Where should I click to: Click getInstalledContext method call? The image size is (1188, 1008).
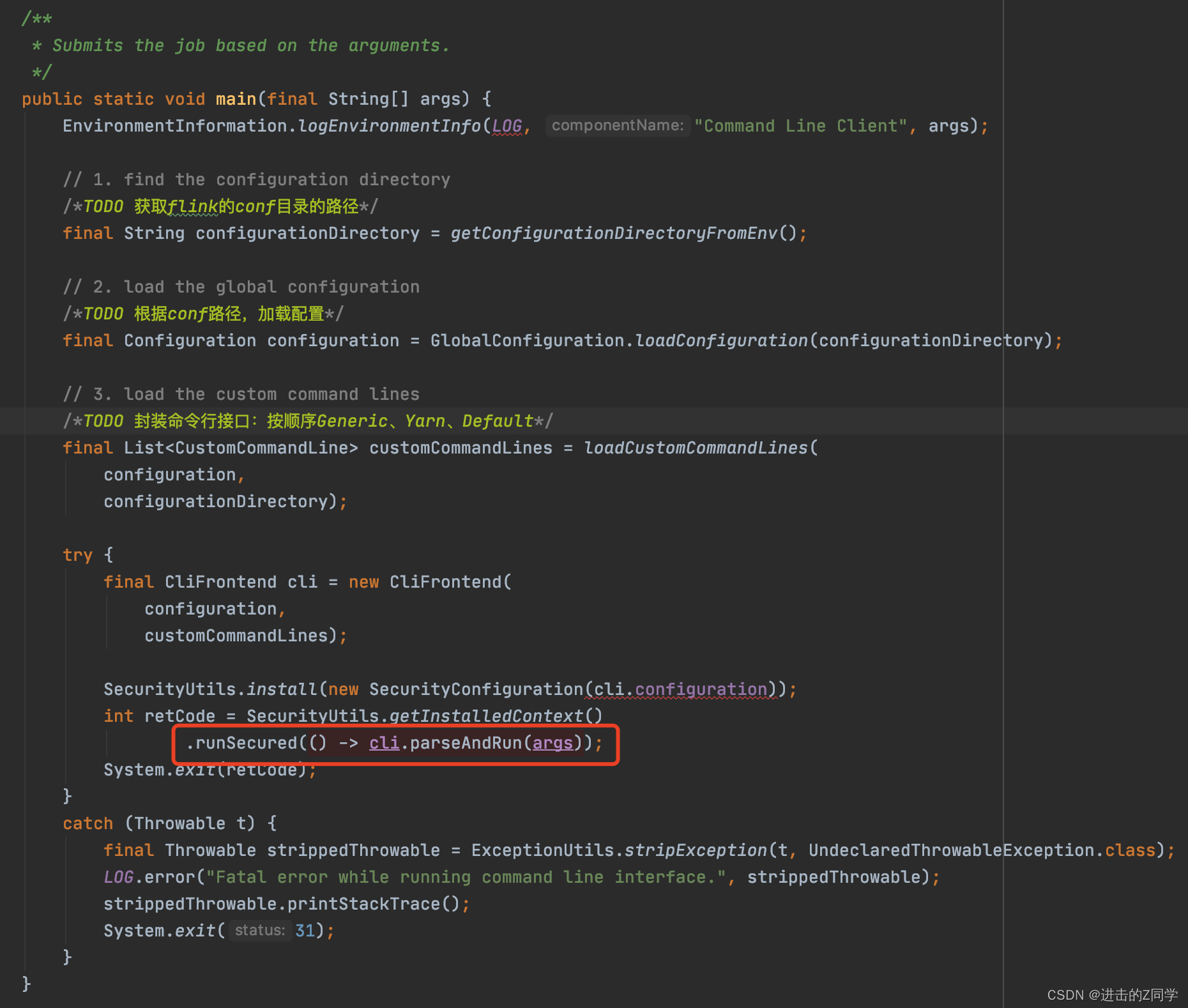pos(487,716)
